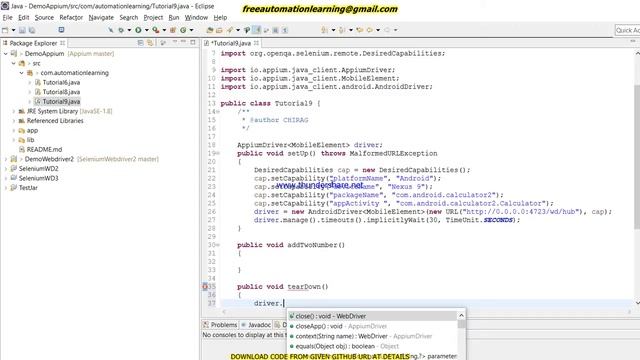The width and height of the screenshot is (640, 360).
Task: Click the Forward navigation arrow icon
Action: click(x=387, y=30)
